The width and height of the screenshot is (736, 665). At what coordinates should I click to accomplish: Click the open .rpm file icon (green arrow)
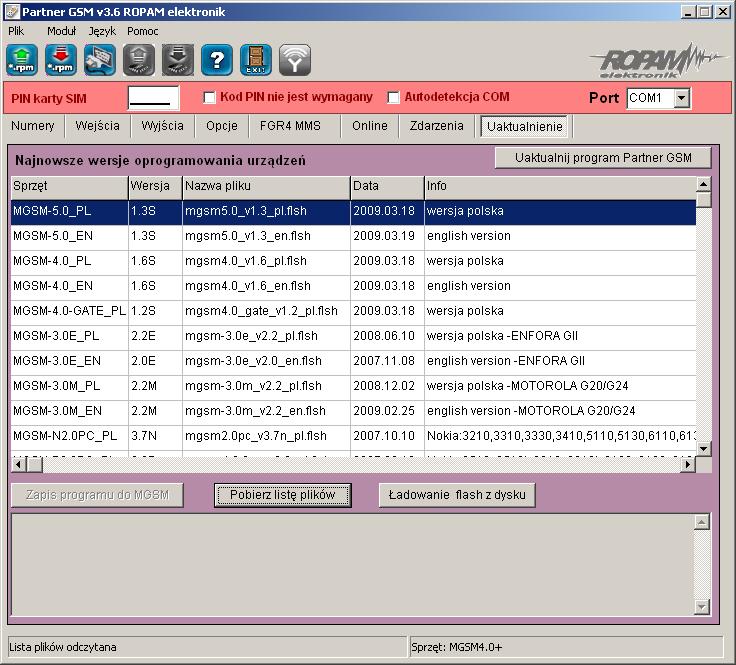click(22, 60)
